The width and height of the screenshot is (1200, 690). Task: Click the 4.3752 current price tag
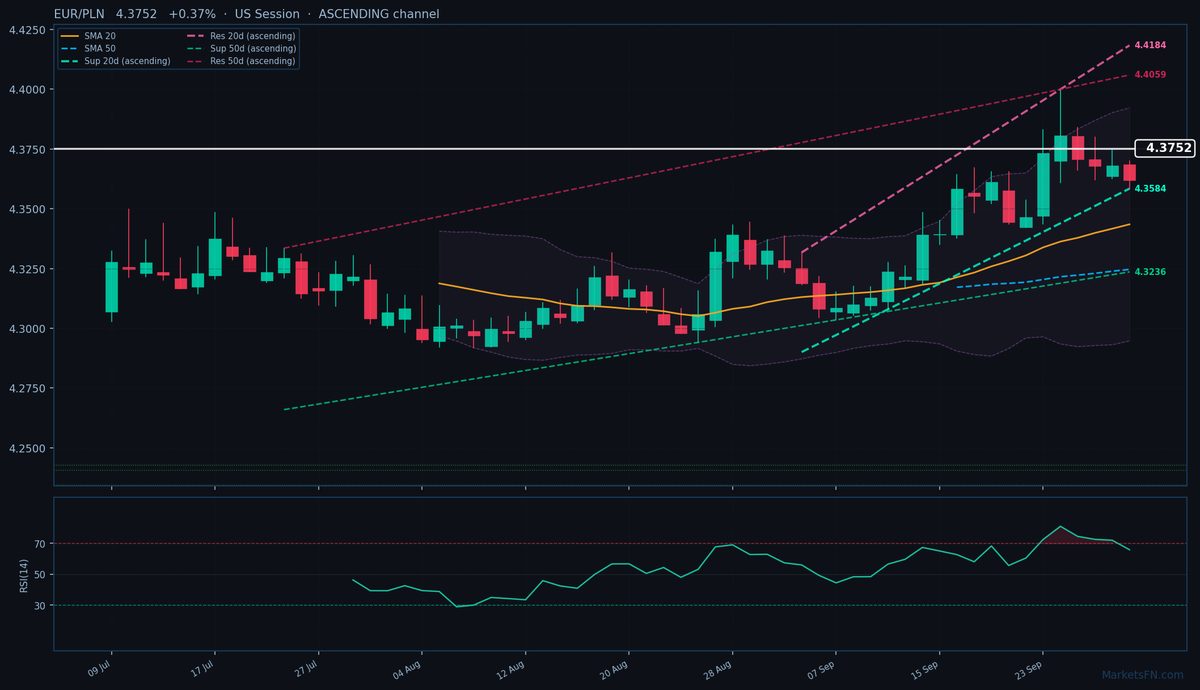coord(1166,148)
